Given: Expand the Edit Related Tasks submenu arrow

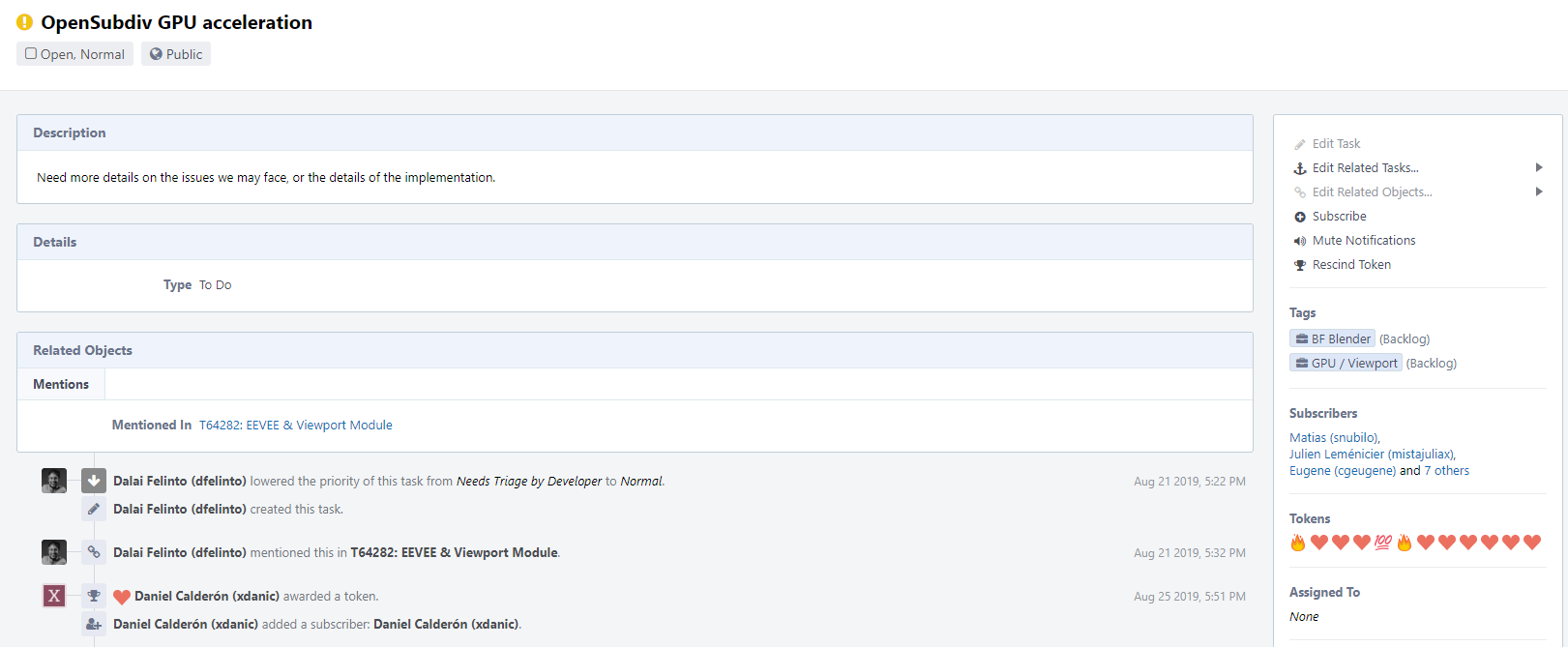Looking at the screenshot, I should click(x=1539, y=168).
